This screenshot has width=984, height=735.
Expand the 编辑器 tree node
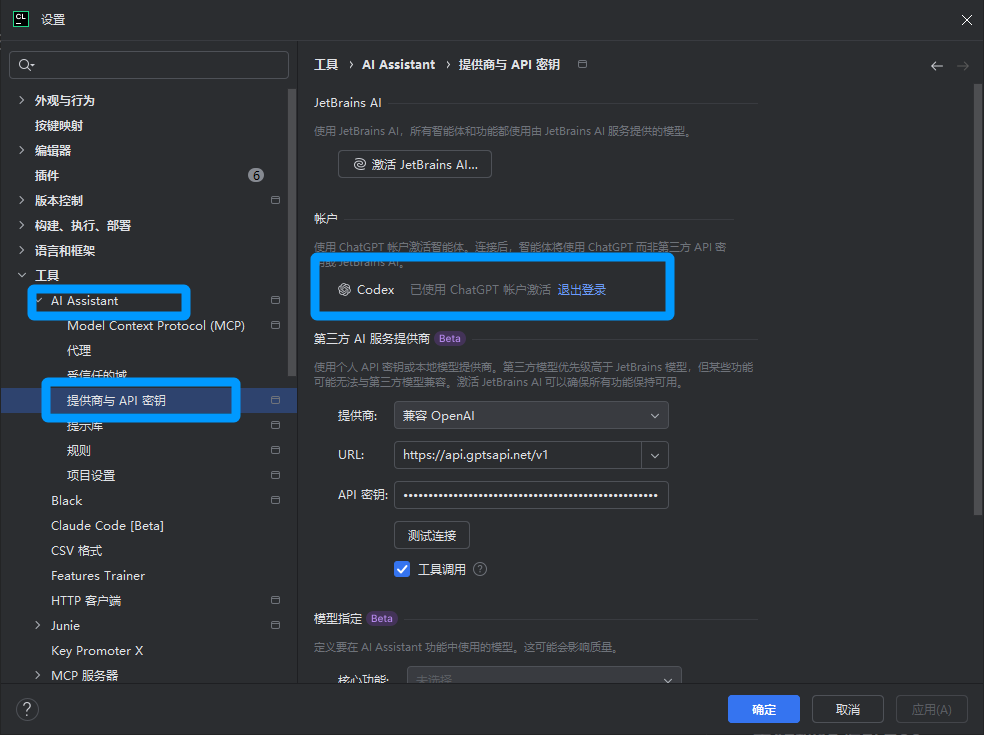click(x=22, y=150)
